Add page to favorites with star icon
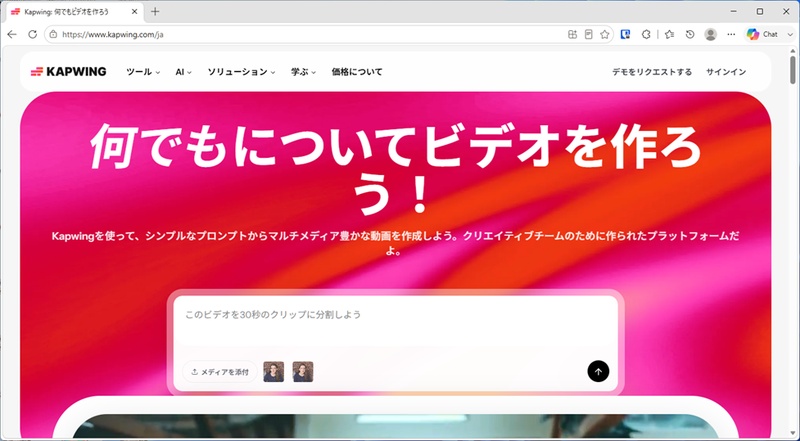Screen dimensions: 800x441 (605, 34)
